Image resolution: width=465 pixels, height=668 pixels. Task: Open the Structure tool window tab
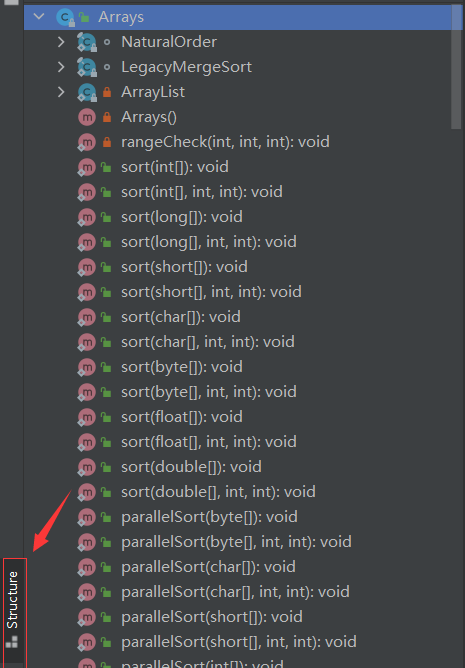click(14, 610)
